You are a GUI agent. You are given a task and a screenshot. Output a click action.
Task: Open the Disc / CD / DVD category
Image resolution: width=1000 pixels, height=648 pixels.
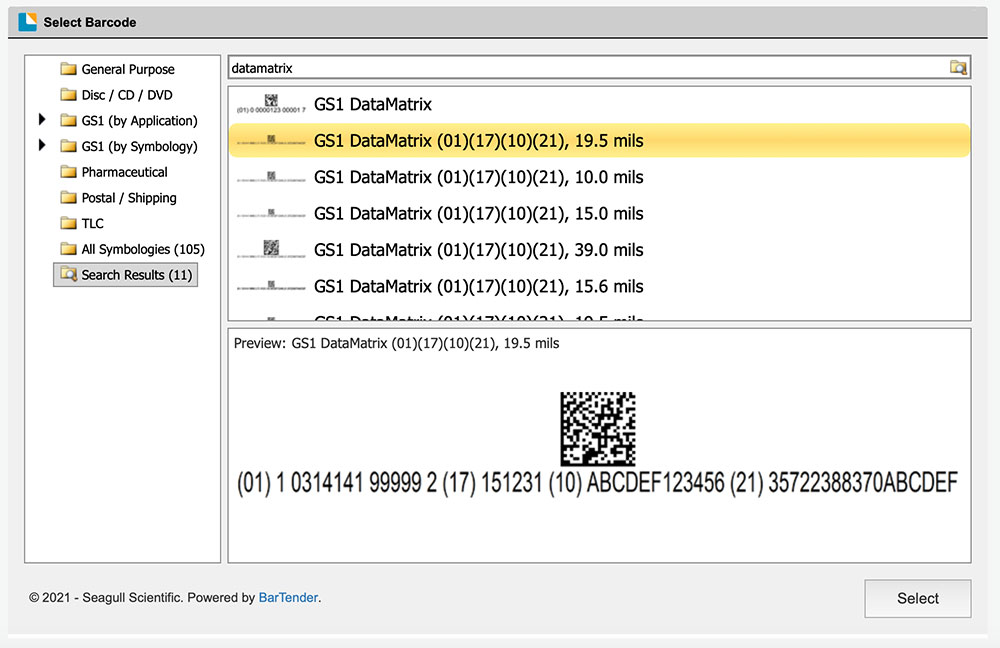[127, 94]
